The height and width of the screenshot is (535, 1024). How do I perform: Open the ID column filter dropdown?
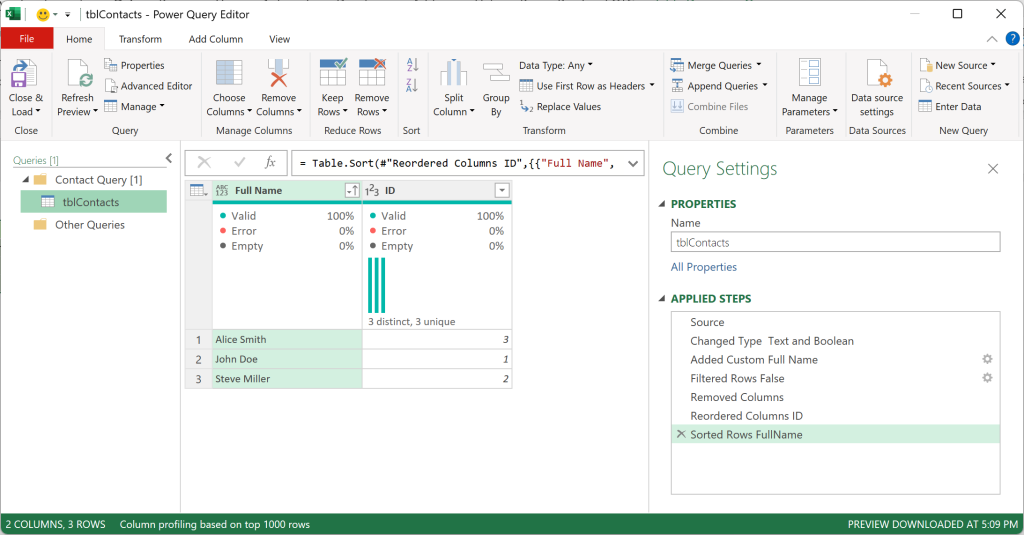[502, 191]
